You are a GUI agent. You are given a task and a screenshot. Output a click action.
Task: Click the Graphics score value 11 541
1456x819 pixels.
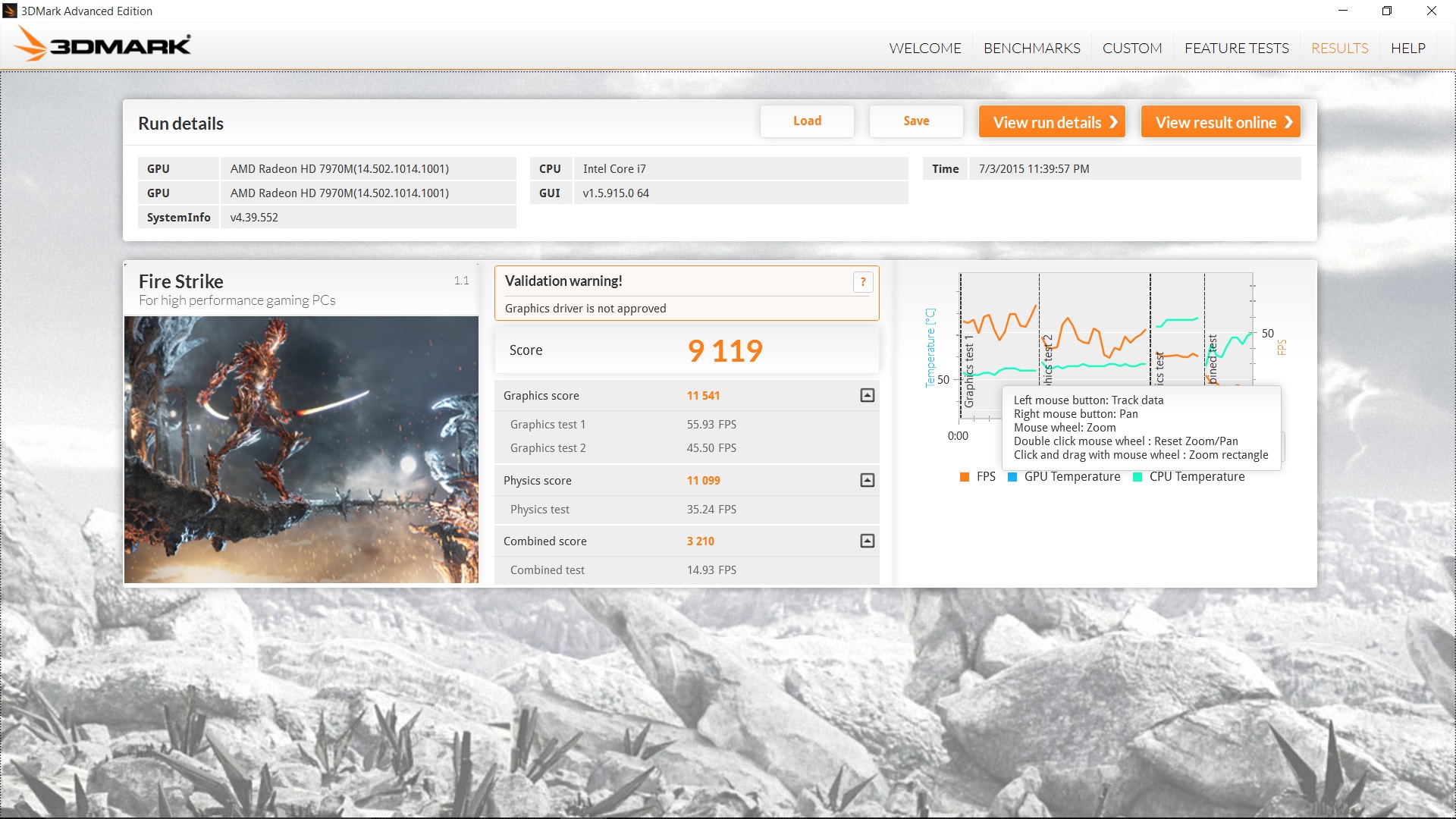tap(703, 396)
